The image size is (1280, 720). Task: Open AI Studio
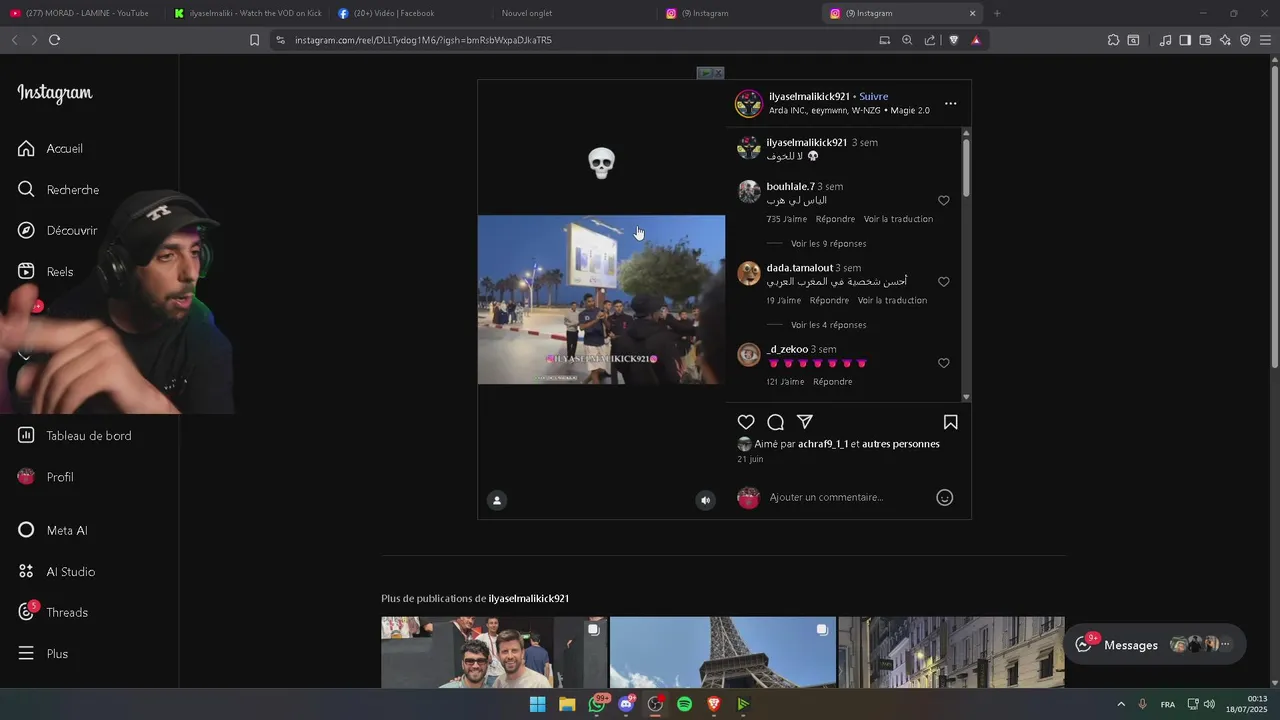[x=57, y=572]
